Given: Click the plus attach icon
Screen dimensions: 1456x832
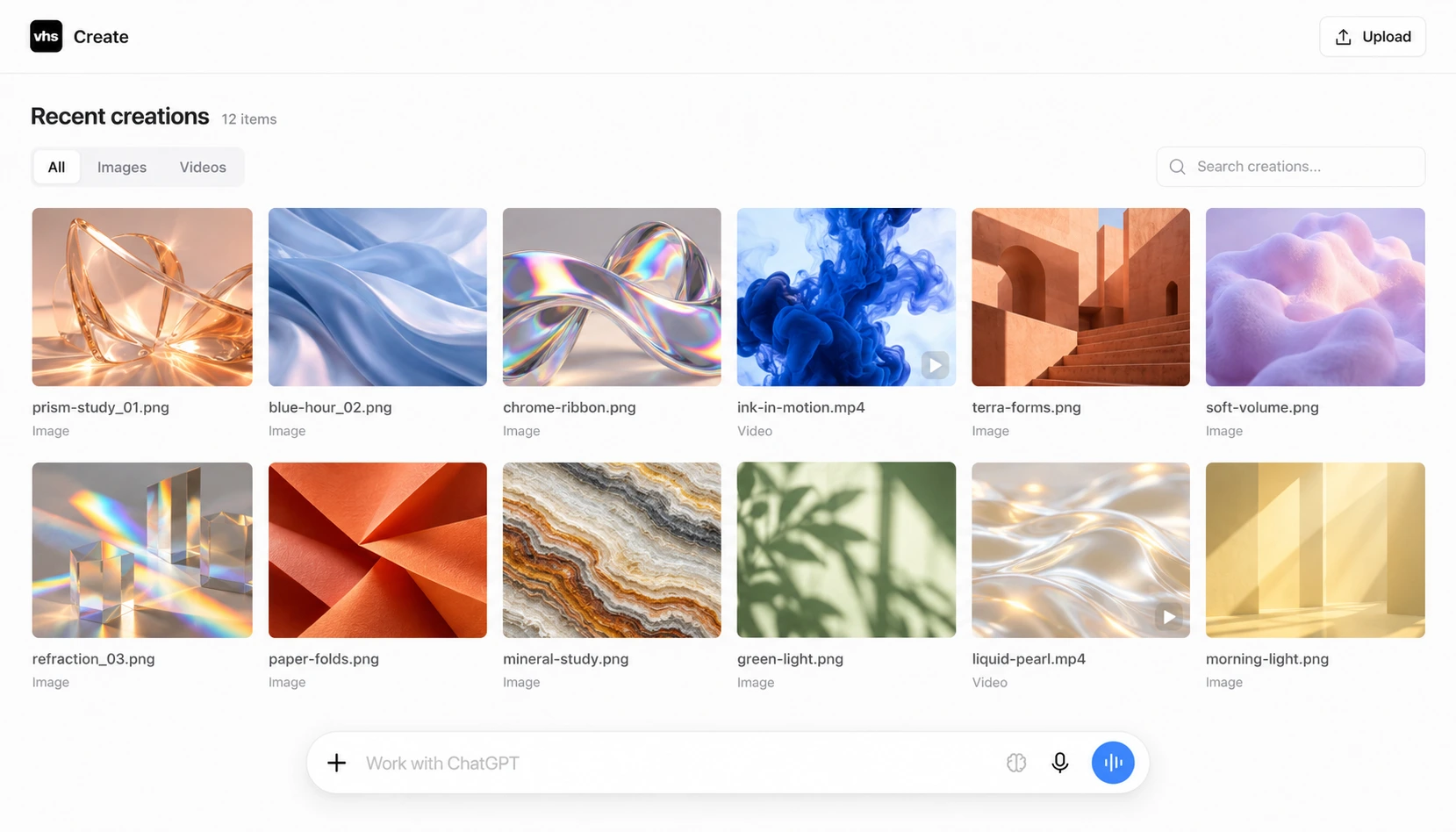Looking at the screenshot, I should point(336,763).
